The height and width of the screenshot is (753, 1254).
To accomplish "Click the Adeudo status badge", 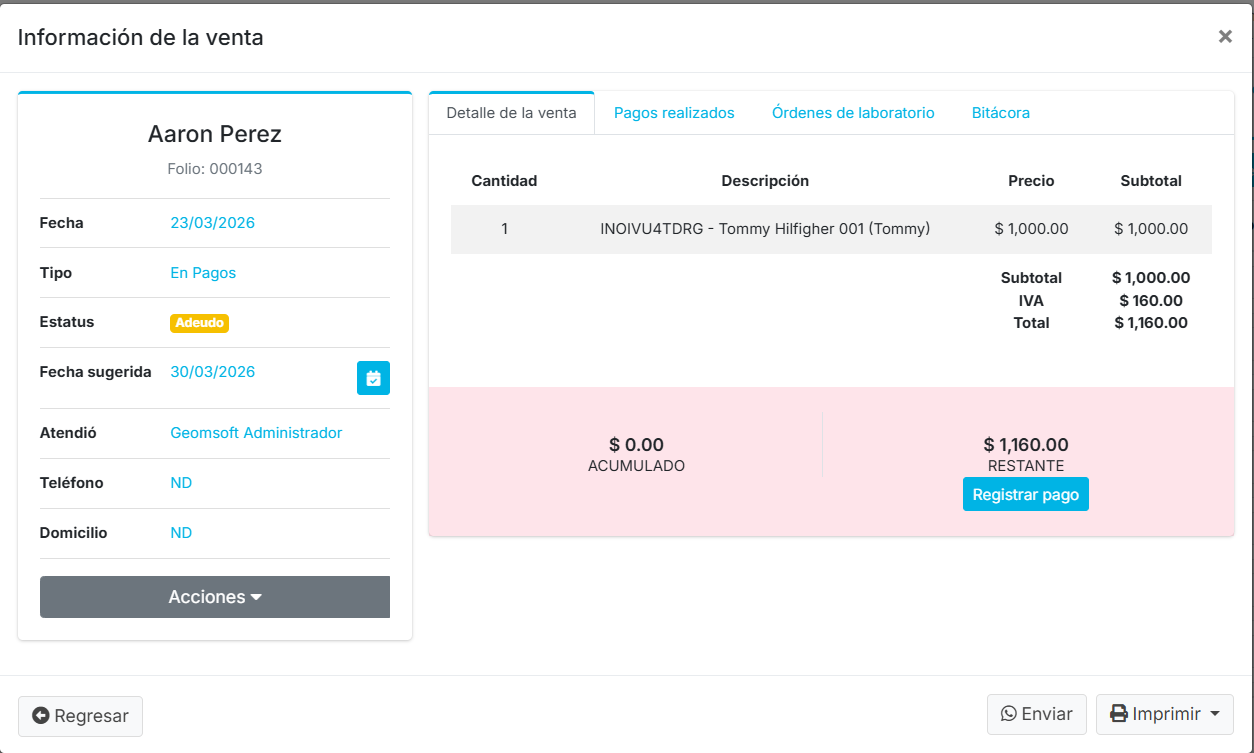I will click(199, 323).
